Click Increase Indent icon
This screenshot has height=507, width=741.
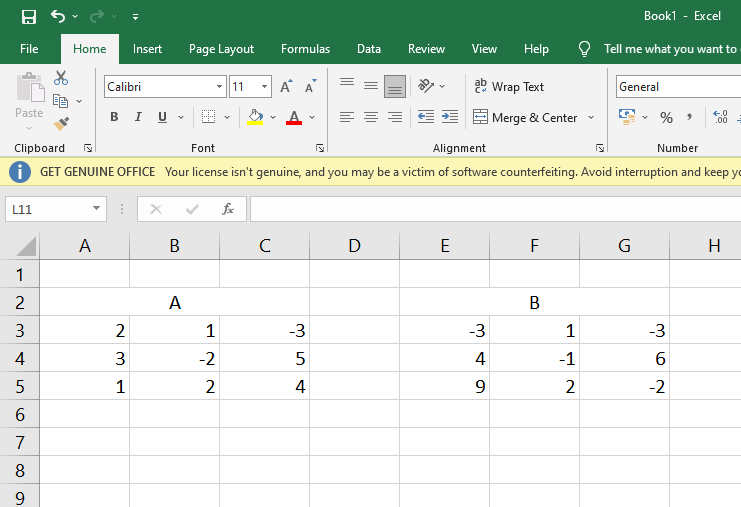coord(450,117)
